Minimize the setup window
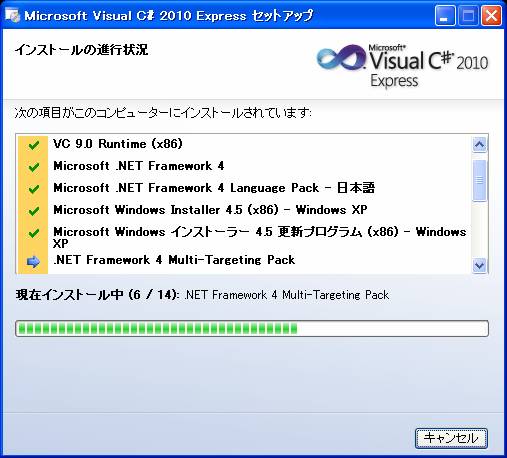This screenshot has height=458, width=507. tap(445, 16)
